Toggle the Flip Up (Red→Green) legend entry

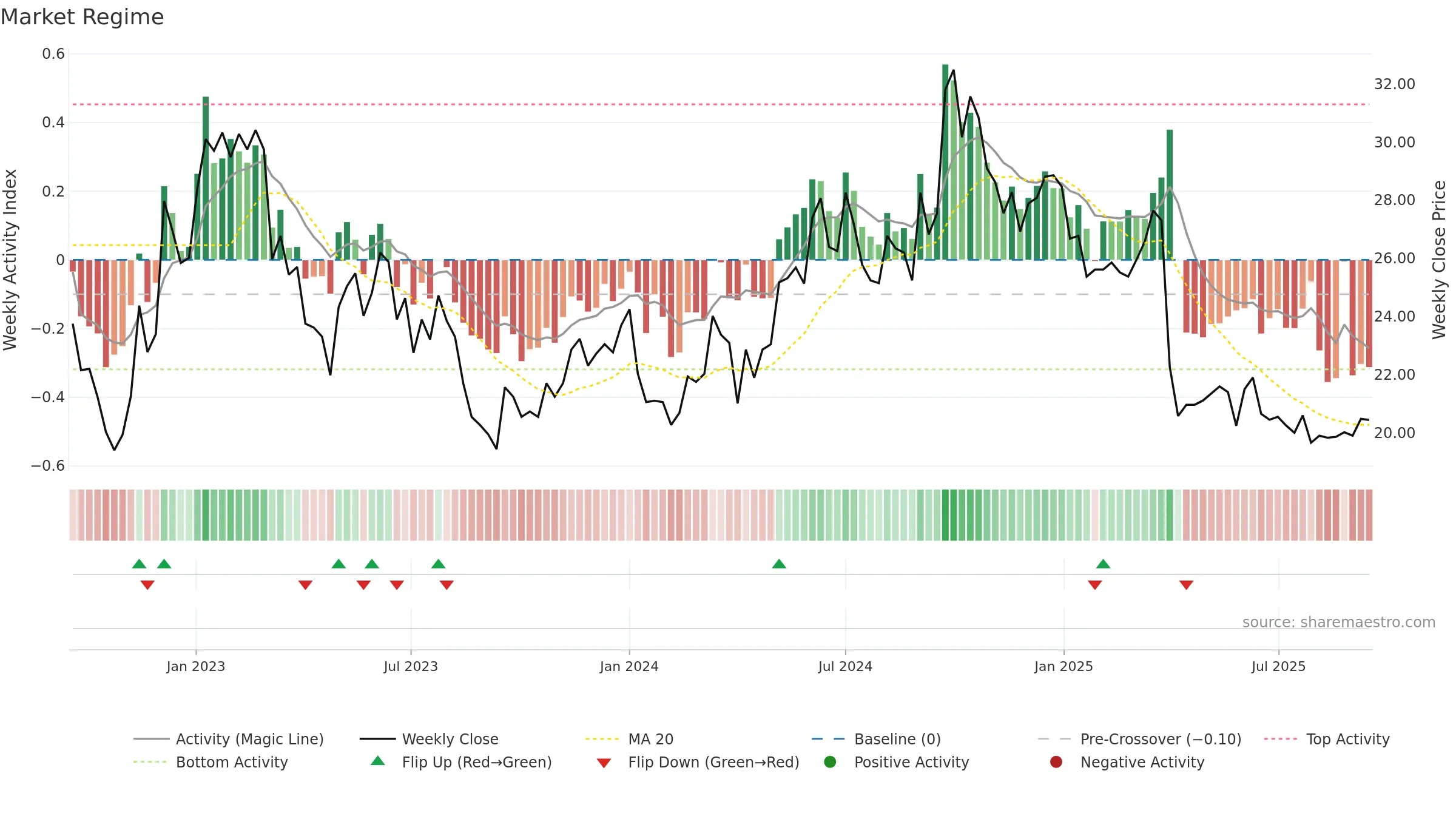[461, 762]
